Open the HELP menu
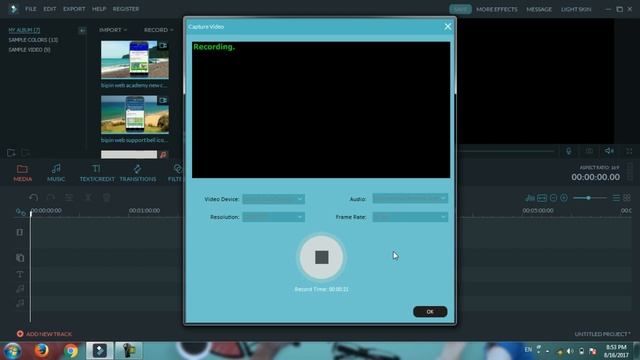The height and width of the screenshot is (360, 640). coord(99,9)
